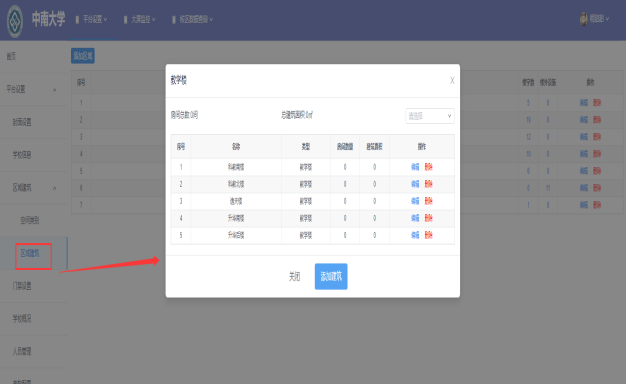Click the 操作 column header in dialog
626x385 pixels.
(422, 147)
